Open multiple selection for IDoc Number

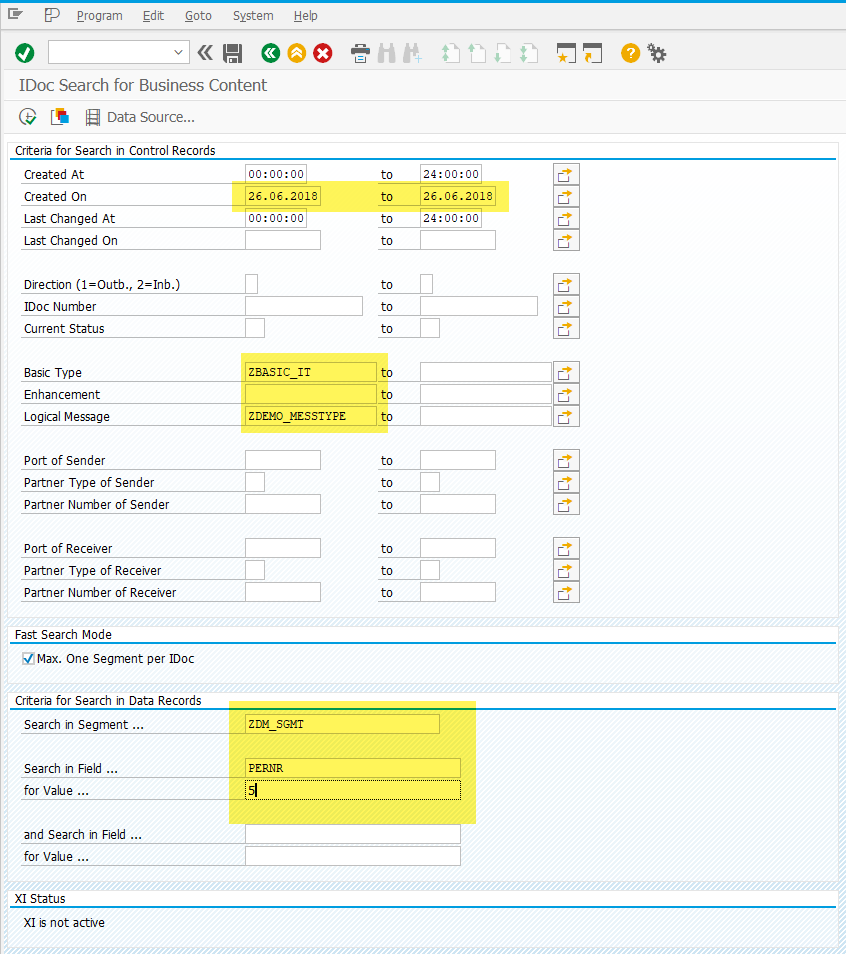click(x=565, y=306)
